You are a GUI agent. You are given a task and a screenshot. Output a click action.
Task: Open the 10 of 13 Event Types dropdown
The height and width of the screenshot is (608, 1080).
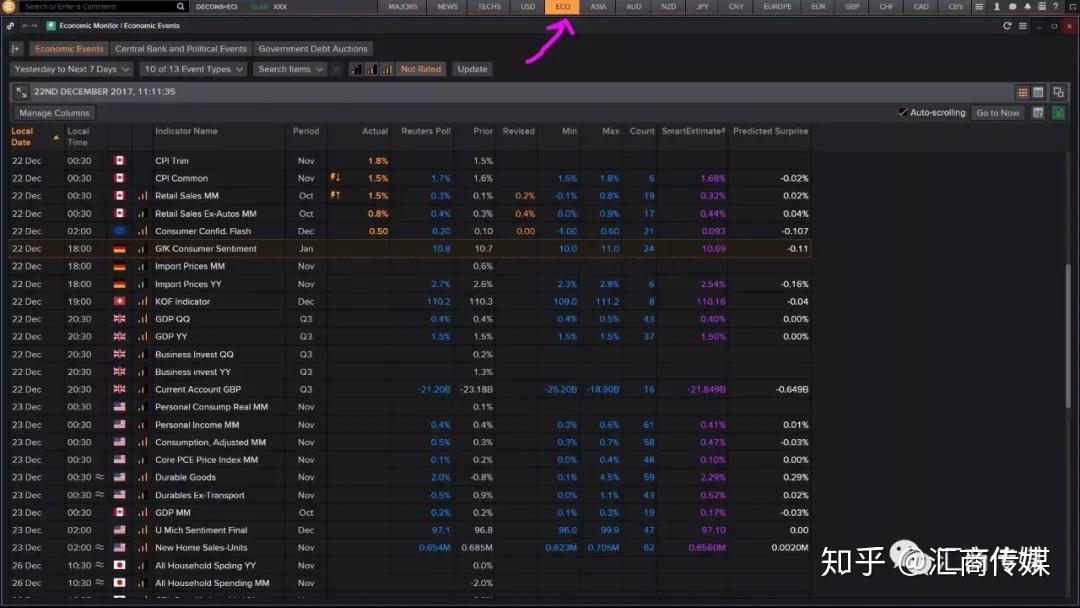tap(194, 69)
